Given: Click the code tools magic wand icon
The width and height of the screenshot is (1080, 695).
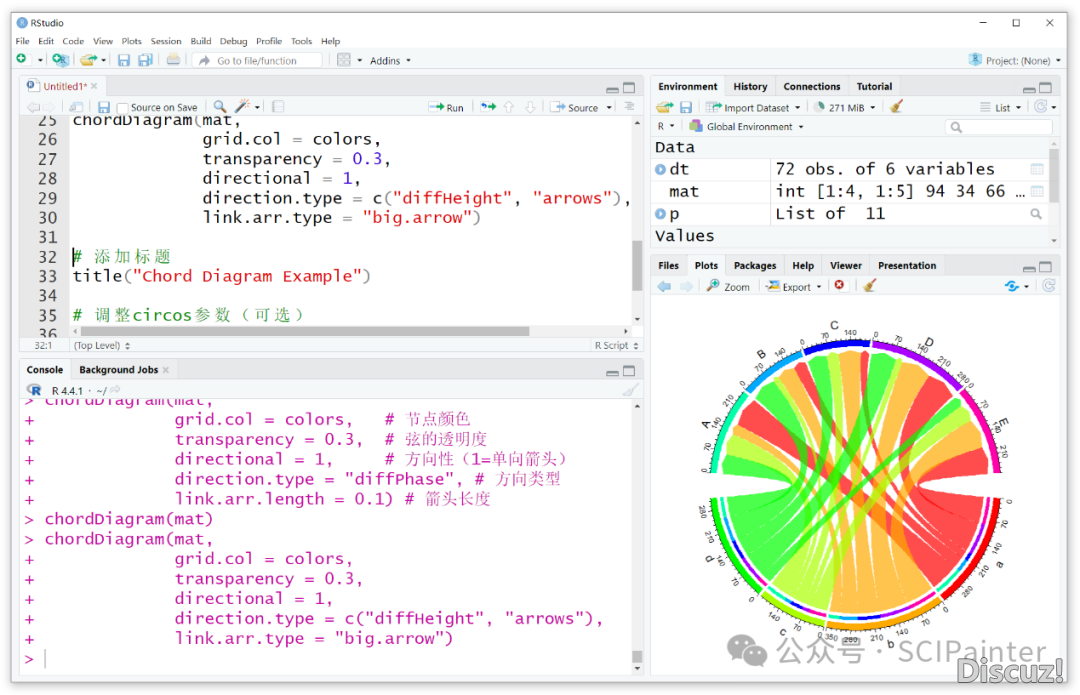Looking at the screenshot, I should pos(242,106).
